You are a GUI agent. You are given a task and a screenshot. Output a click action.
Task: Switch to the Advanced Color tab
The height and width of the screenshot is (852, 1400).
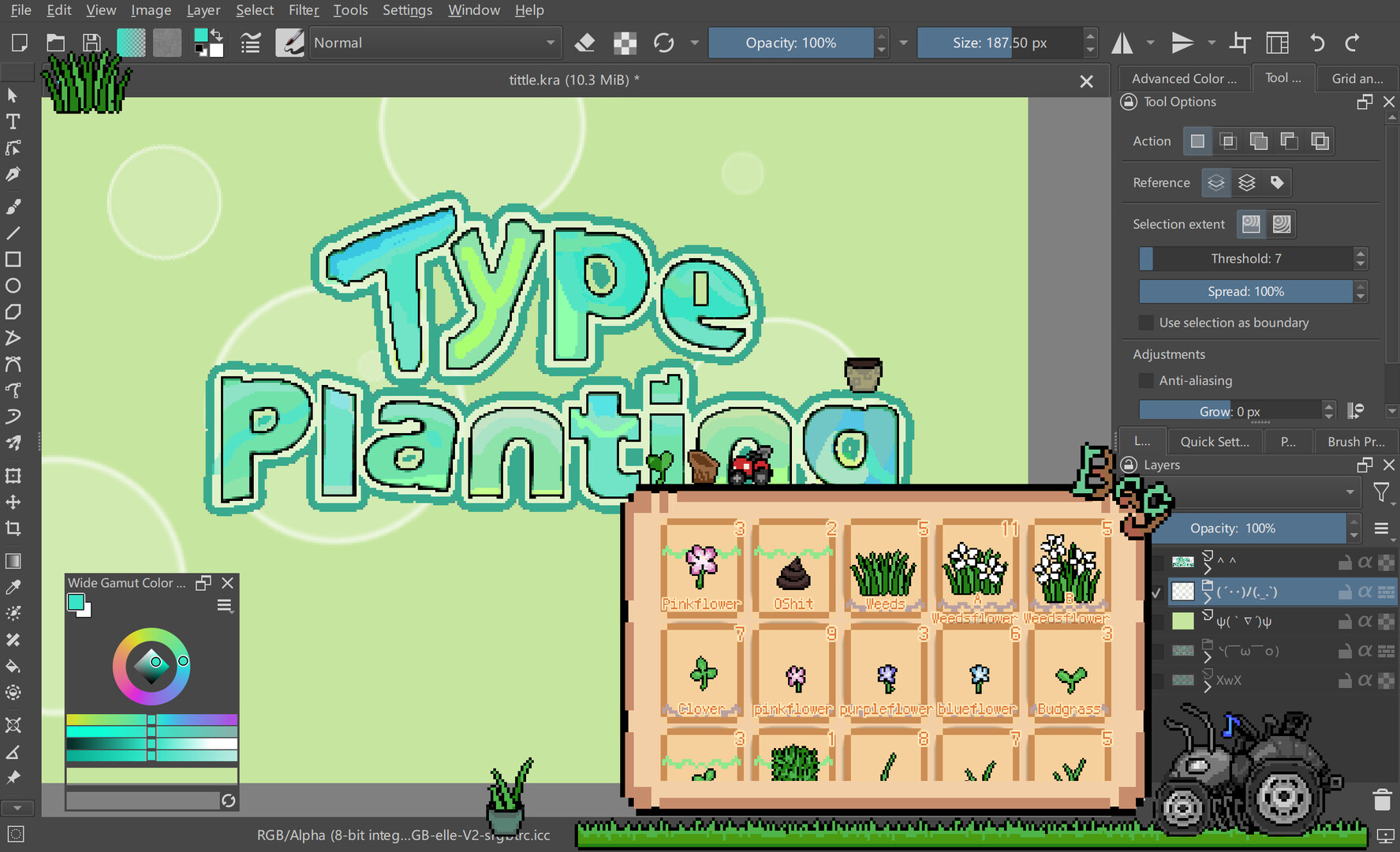(1184, 77)
